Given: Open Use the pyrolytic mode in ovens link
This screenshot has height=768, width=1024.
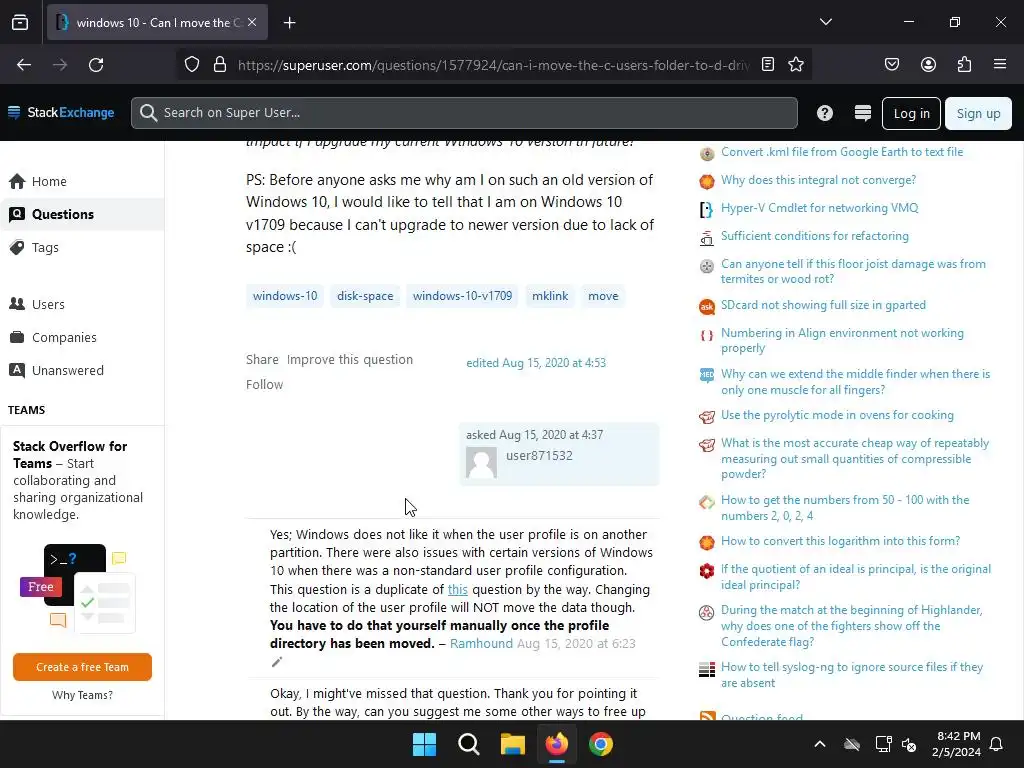Looking at the screenshot, I should 837,415.
